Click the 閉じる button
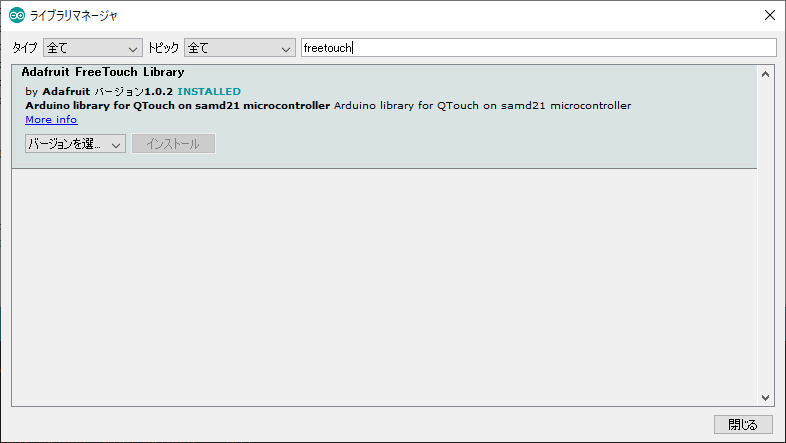 (x=743, y=424)
